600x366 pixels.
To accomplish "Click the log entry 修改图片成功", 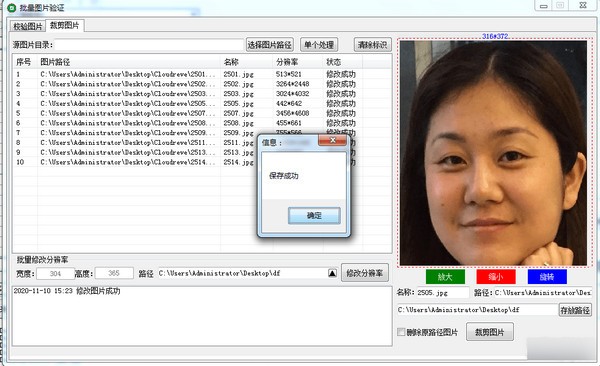I will [x=67, y=291].
